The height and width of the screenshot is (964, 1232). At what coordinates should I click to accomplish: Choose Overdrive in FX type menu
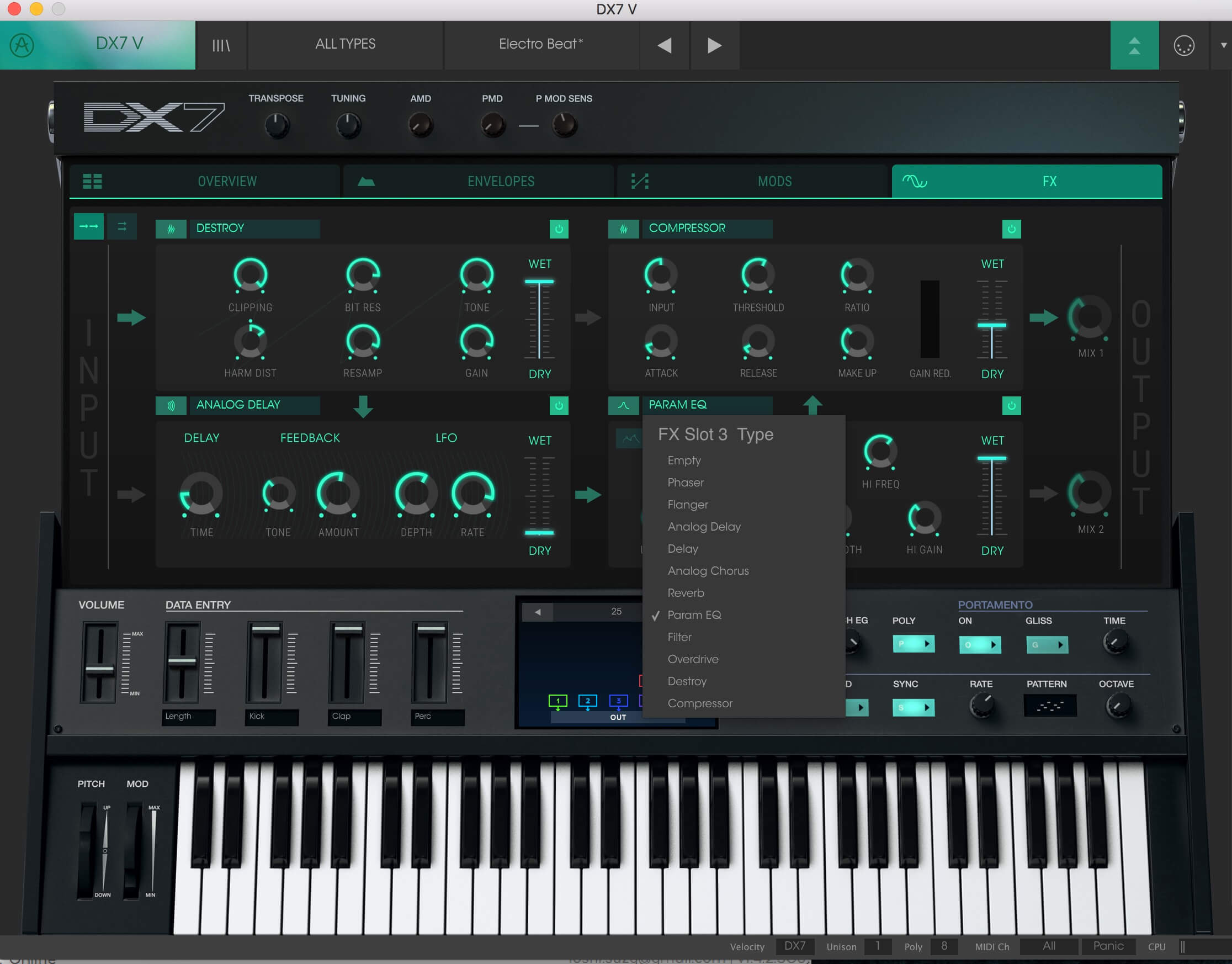(x=744, y=659)
